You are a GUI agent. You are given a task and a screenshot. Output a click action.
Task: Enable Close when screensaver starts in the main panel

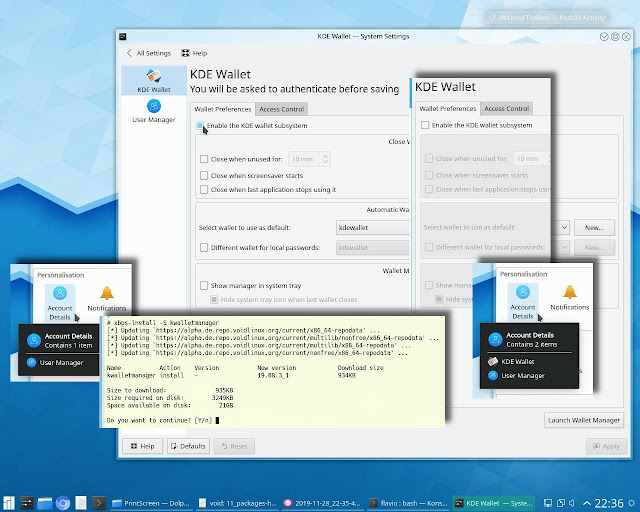pyautogui.click(x=204, y=176)
